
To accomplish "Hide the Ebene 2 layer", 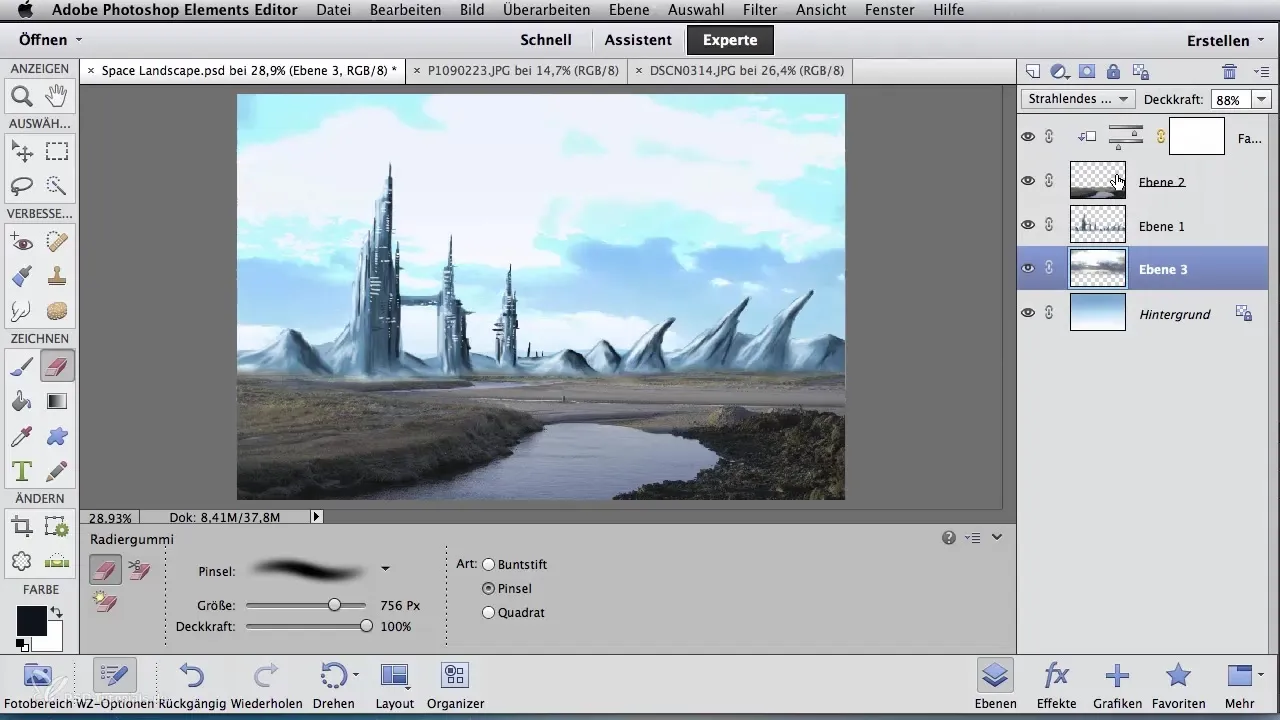I will [x=1028, y=181].
